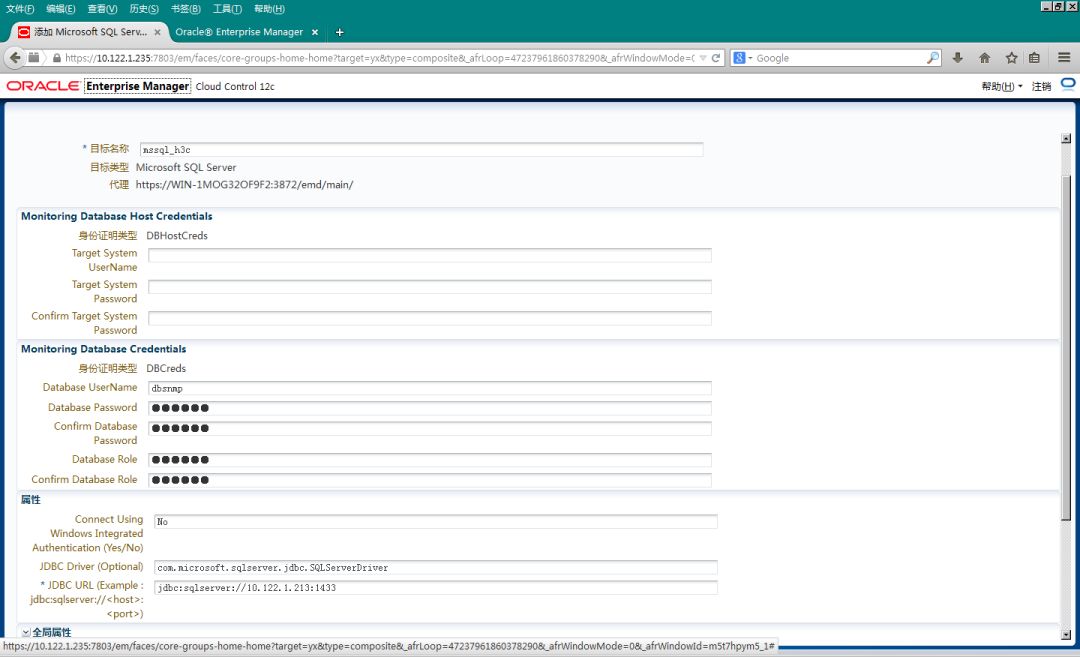Click the 目标名称 field containing mssql_h3c
This screenshot has height=657, width=1080.
coord(421,149)
